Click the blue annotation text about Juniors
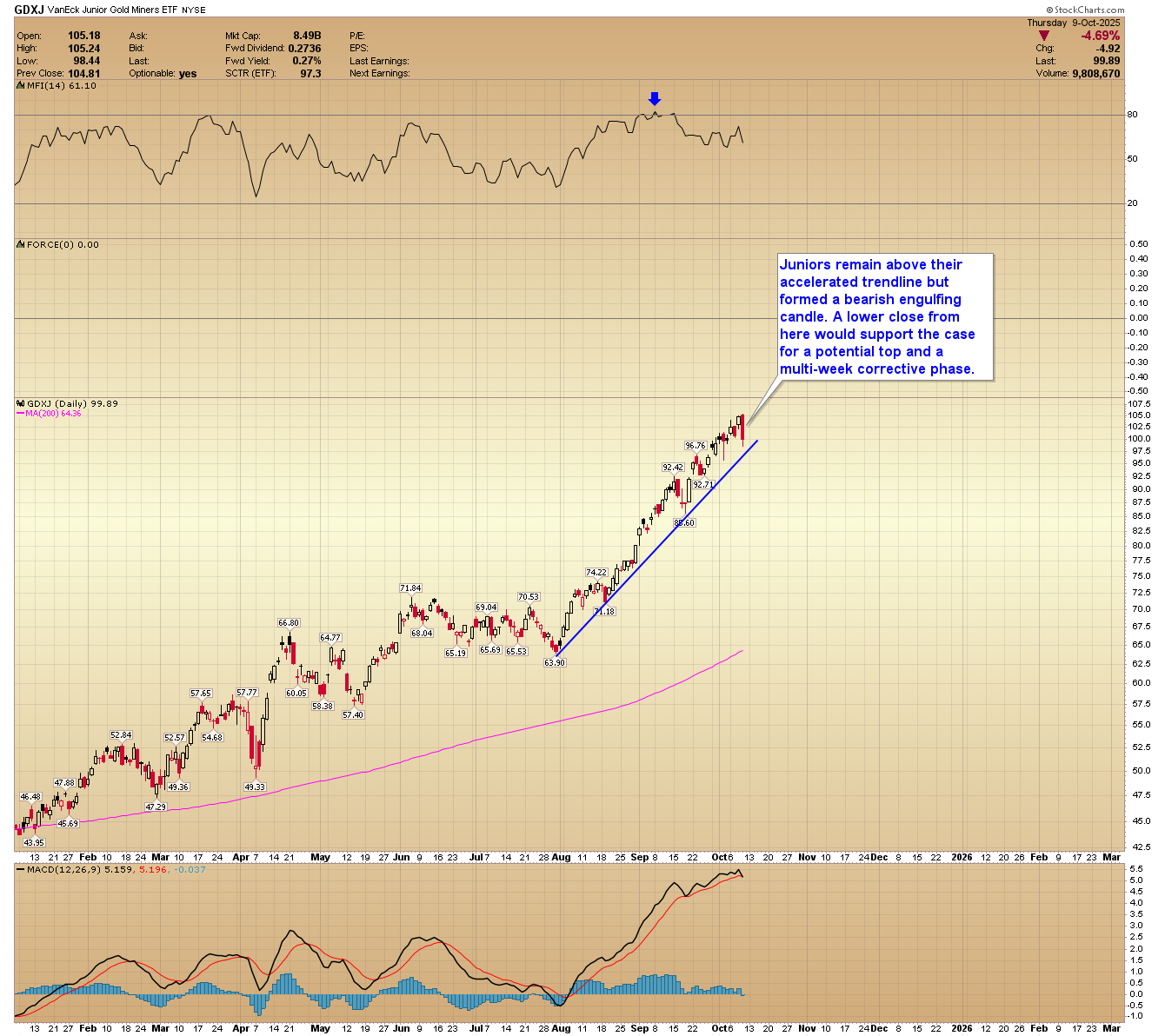The width and height of the screenshot is (1165, 1036). [877, 316]
